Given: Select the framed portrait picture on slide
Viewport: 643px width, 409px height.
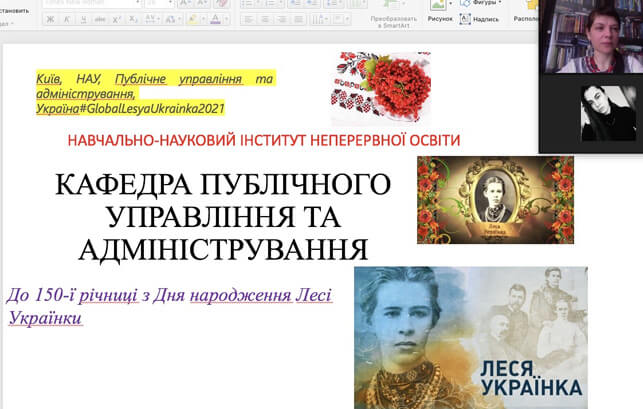Looking at the screenshot, I should click(x=495, y=199).
